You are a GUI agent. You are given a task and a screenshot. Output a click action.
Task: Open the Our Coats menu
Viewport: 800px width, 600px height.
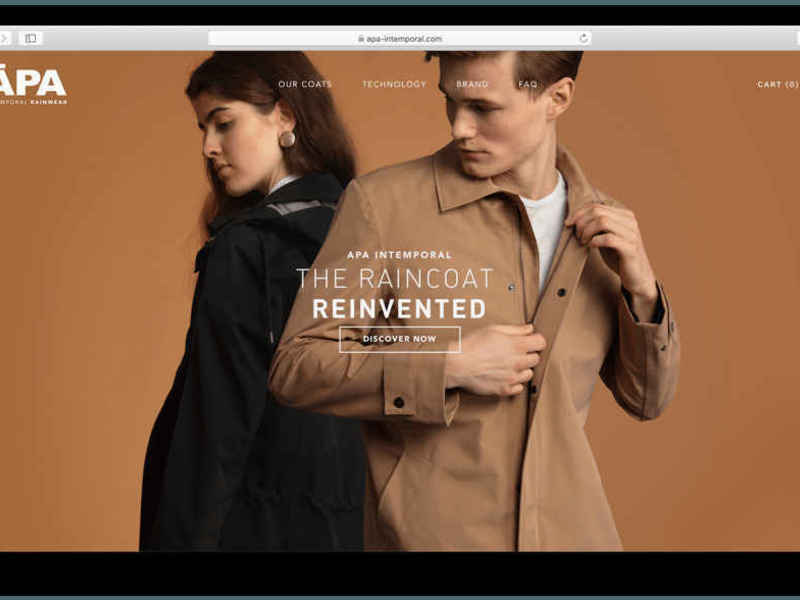(305, 84)
